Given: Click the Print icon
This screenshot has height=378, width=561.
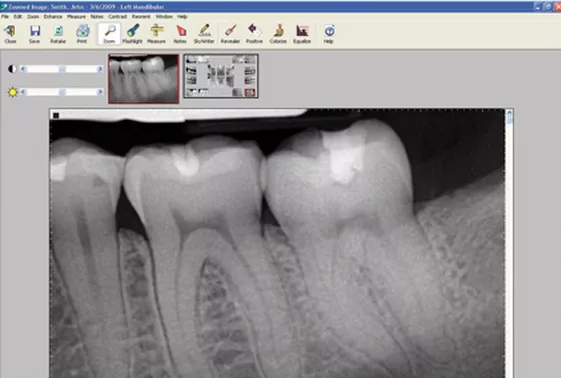Looking at the screenshot, I should 82,34.
